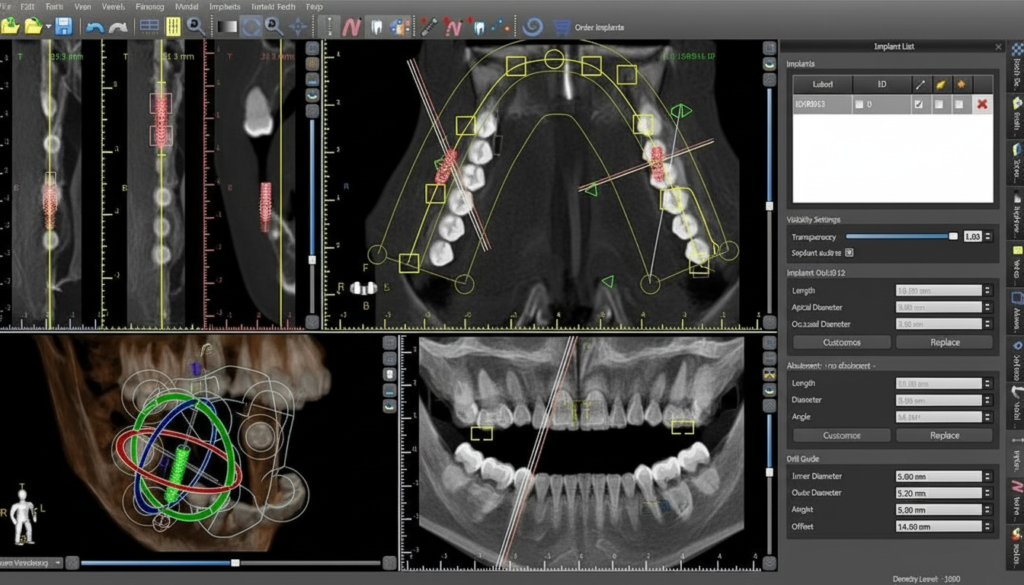Toggle the checked box in implant row

919,104
